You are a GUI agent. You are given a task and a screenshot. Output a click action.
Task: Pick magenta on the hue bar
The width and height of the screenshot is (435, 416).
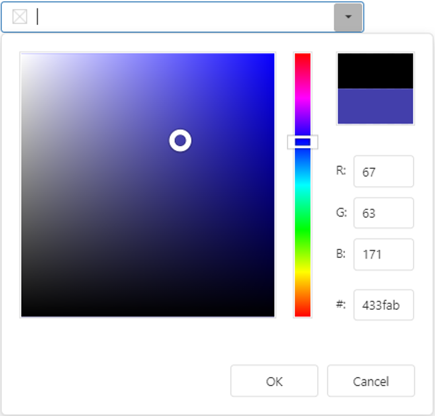pyautogui.click(x=303, y=97)
